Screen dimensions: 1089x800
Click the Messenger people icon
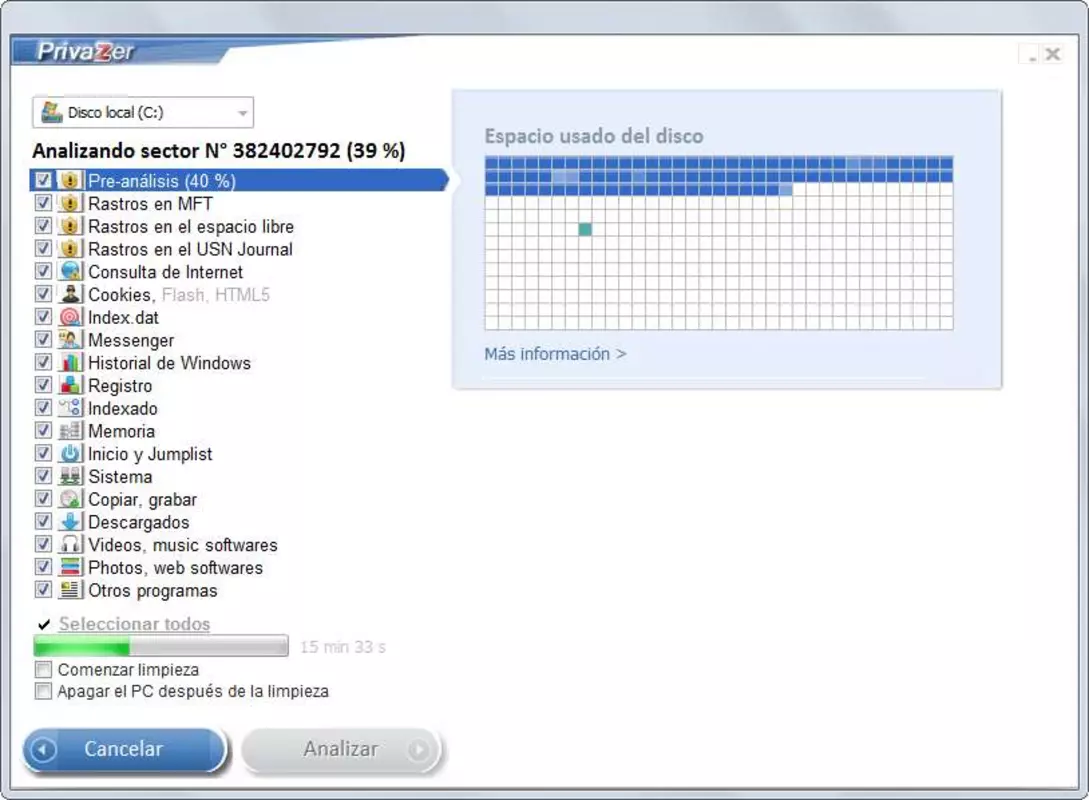pyautogui.click(x=70, y=340)
